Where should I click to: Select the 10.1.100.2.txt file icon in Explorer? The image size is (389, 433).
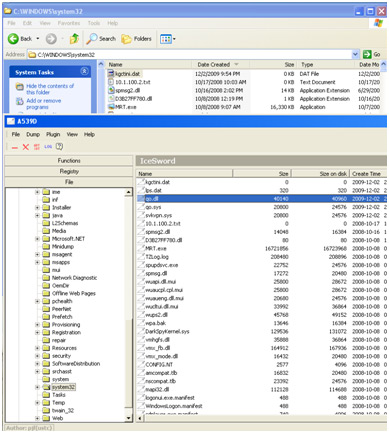(111, 82)
